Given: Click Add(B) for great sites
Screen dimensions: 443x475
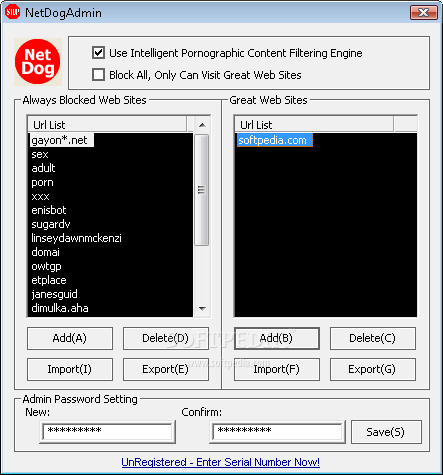Looking at the screenshot, I should 277,338.
